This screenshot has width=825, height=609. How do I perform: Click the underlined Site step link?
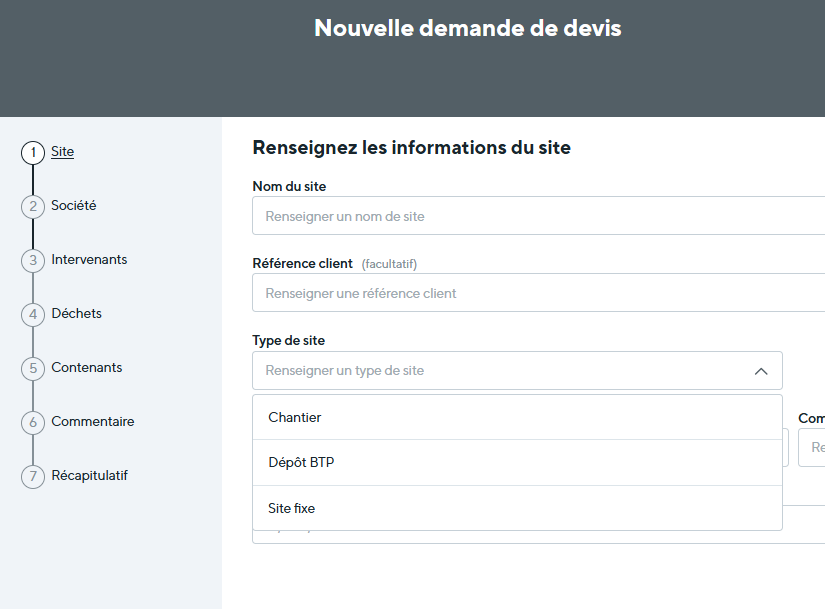(62, 152)
